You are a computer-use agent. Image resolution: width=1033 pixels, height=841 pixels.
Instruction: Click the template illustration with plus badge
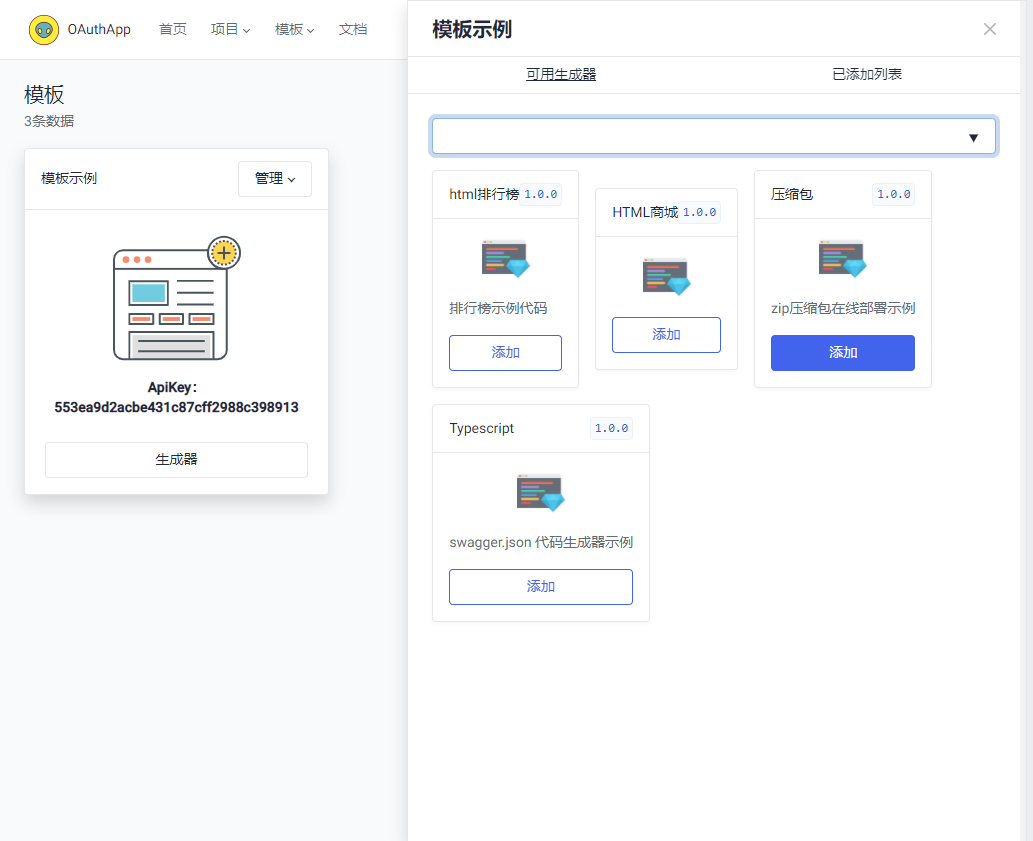pos(177,298)
